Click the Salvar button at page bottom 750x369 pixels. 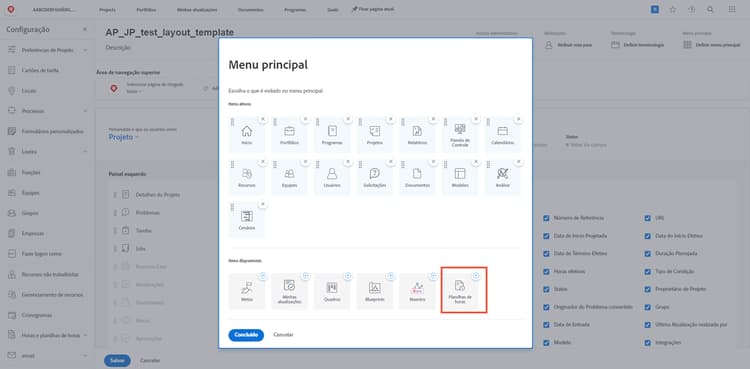[117, 360]
